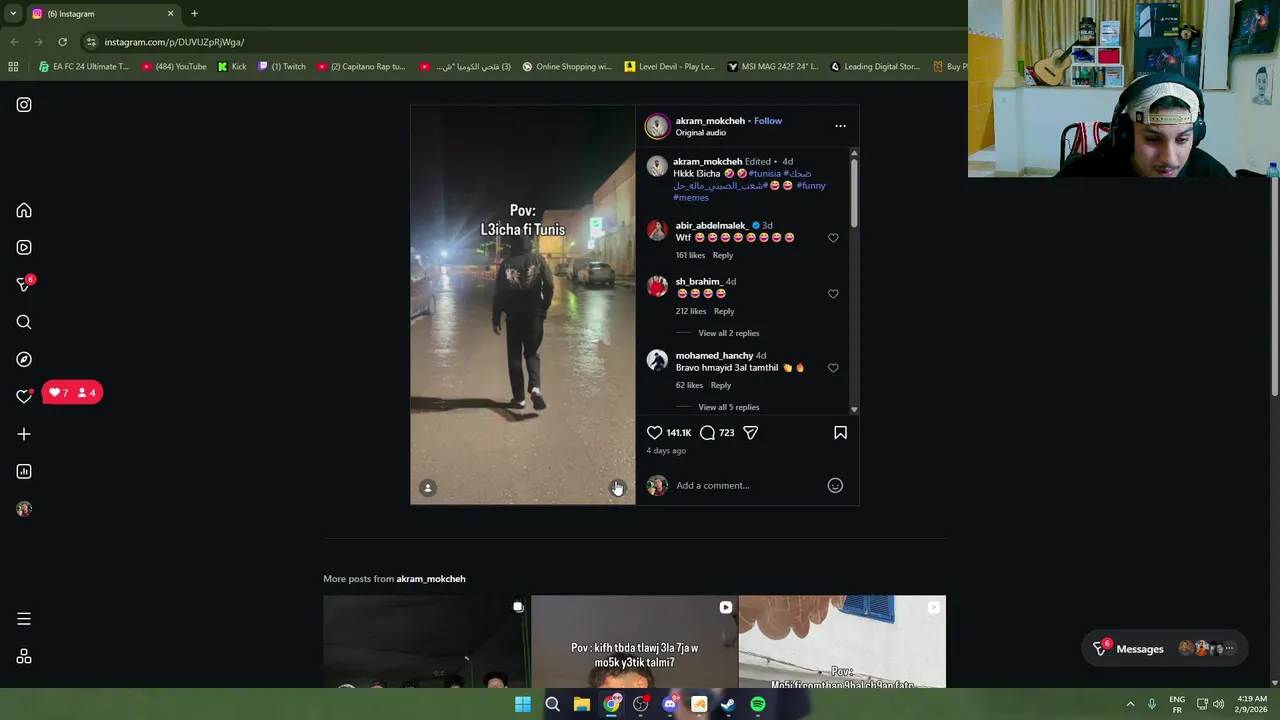
Task: Open Reels from the sidebar
Action: [x=24, y=247]
